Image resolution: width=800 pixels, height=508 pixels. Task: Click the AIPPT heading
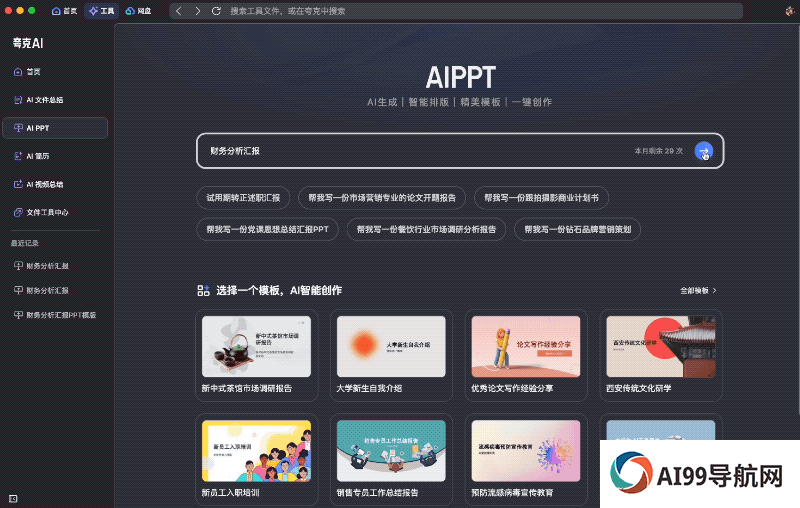(460, 78)
